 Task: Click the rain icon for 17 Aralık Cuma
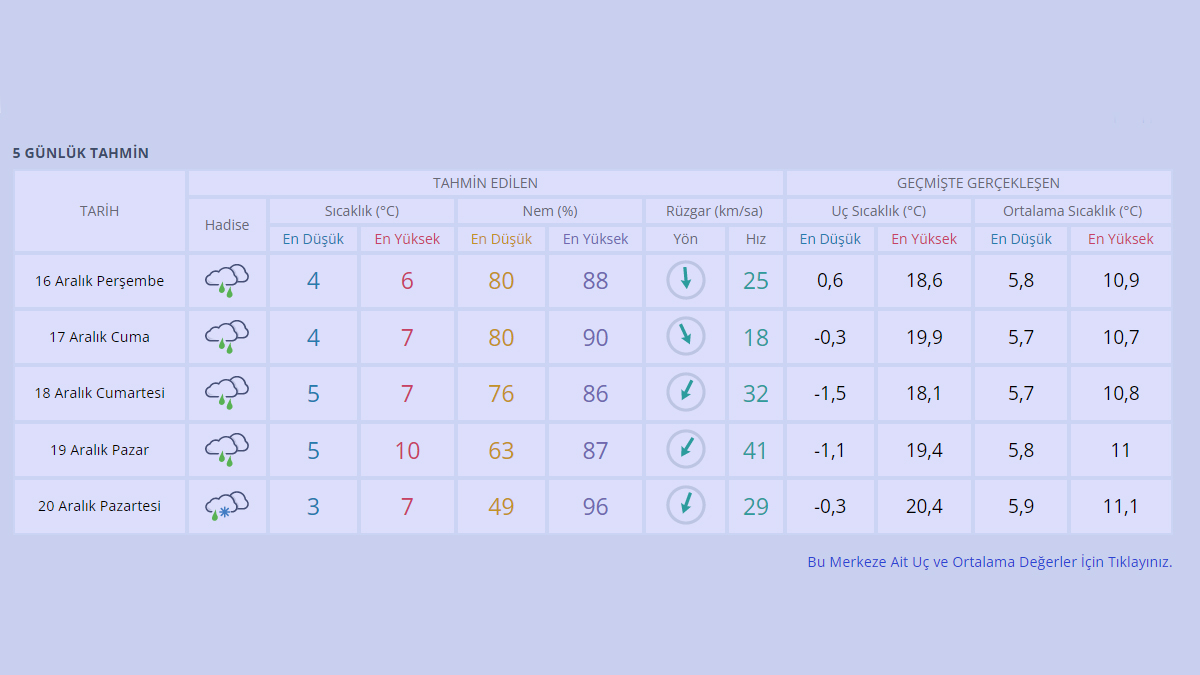click(227, 337)
